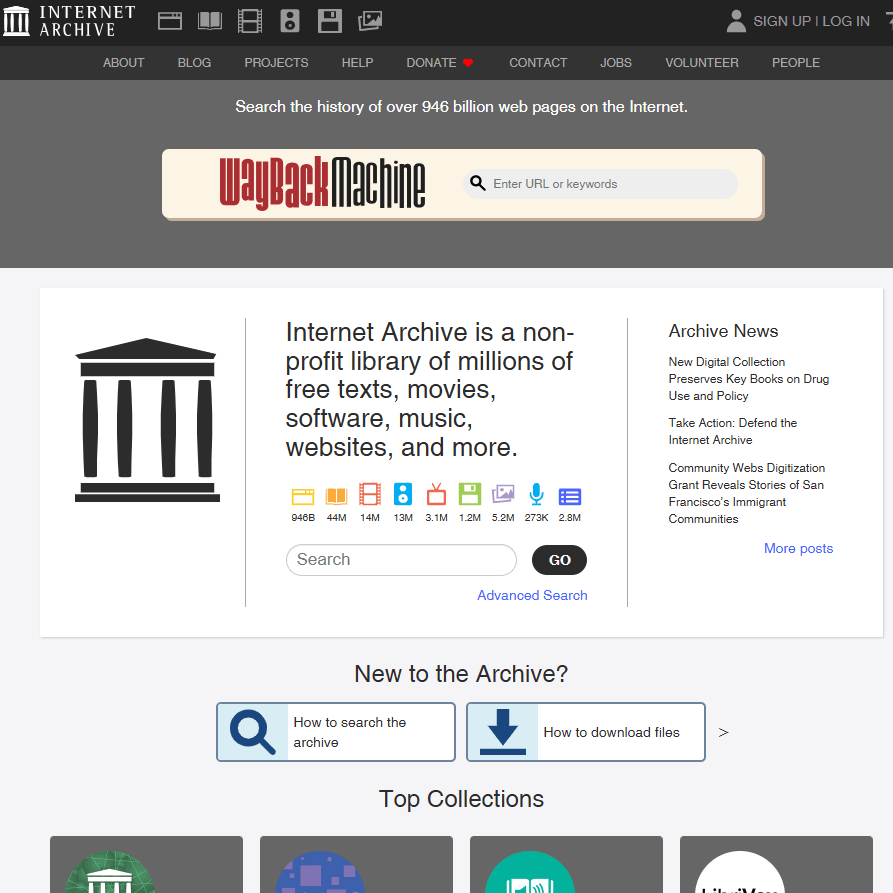Open the teal audio books collection thumbnail
The image size is (893, 893).
click(530, 872)
